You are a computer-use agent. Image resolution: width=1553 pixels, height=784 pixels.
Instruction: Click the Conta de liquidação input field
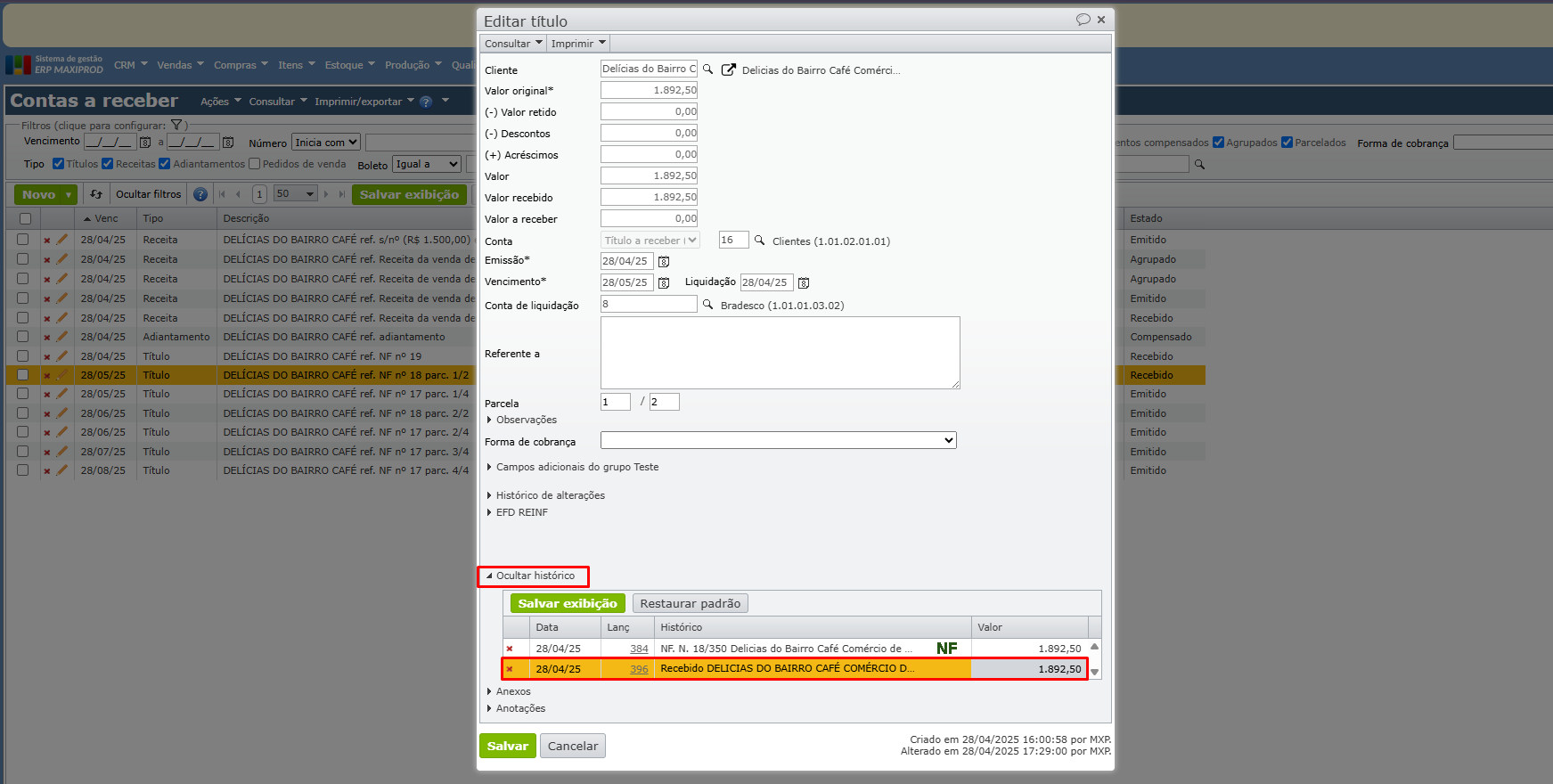tap(650, 304)
